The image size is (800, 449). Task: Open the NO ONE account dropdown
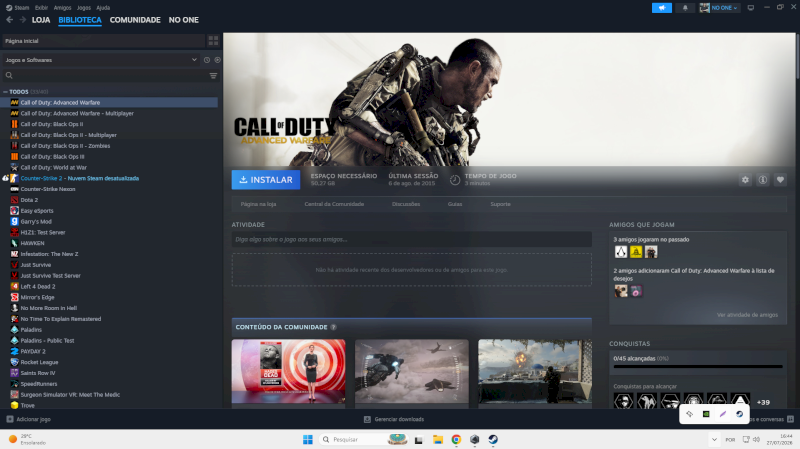(x=719, y=8)
